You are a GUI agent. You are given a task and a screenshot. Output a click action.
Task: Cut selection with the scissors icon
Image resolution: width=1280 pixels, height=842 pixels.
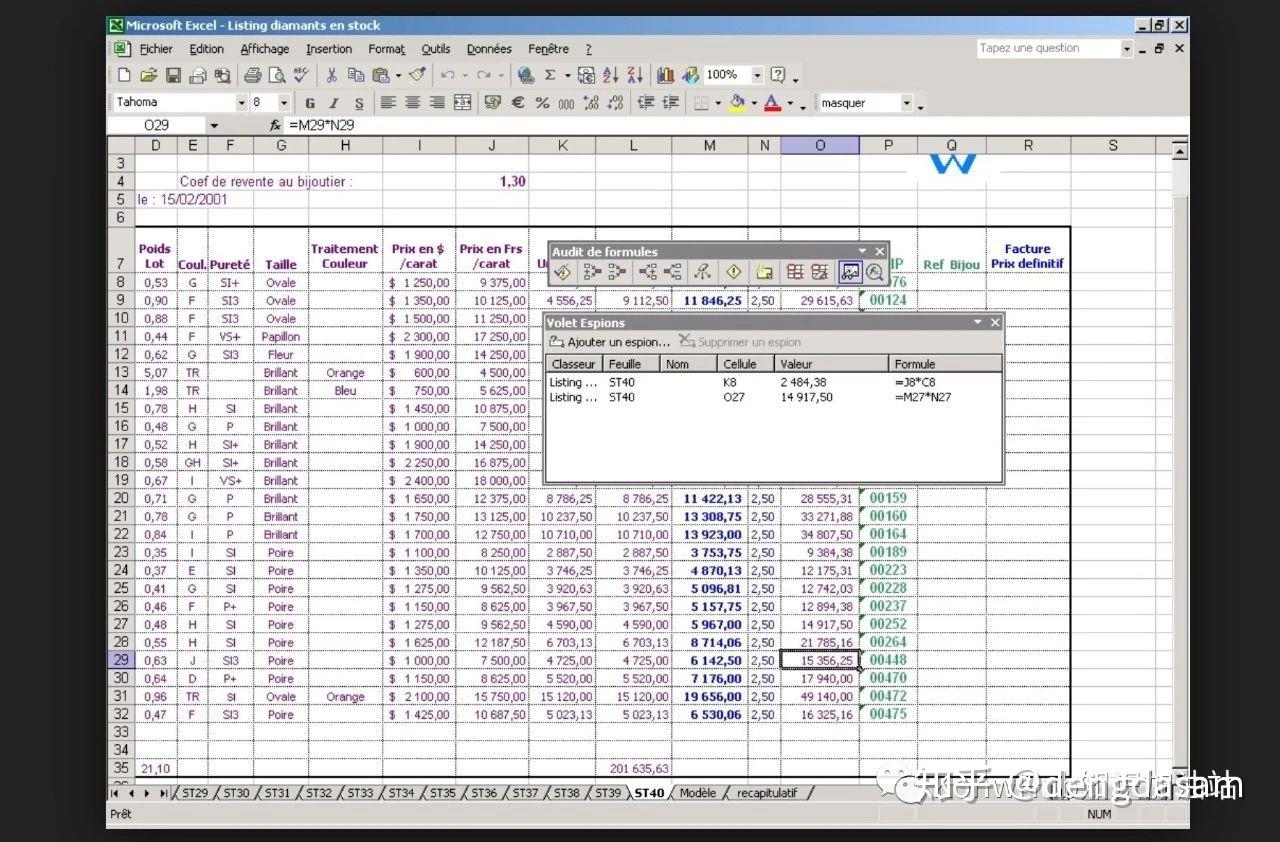click(x=332, y=76)
